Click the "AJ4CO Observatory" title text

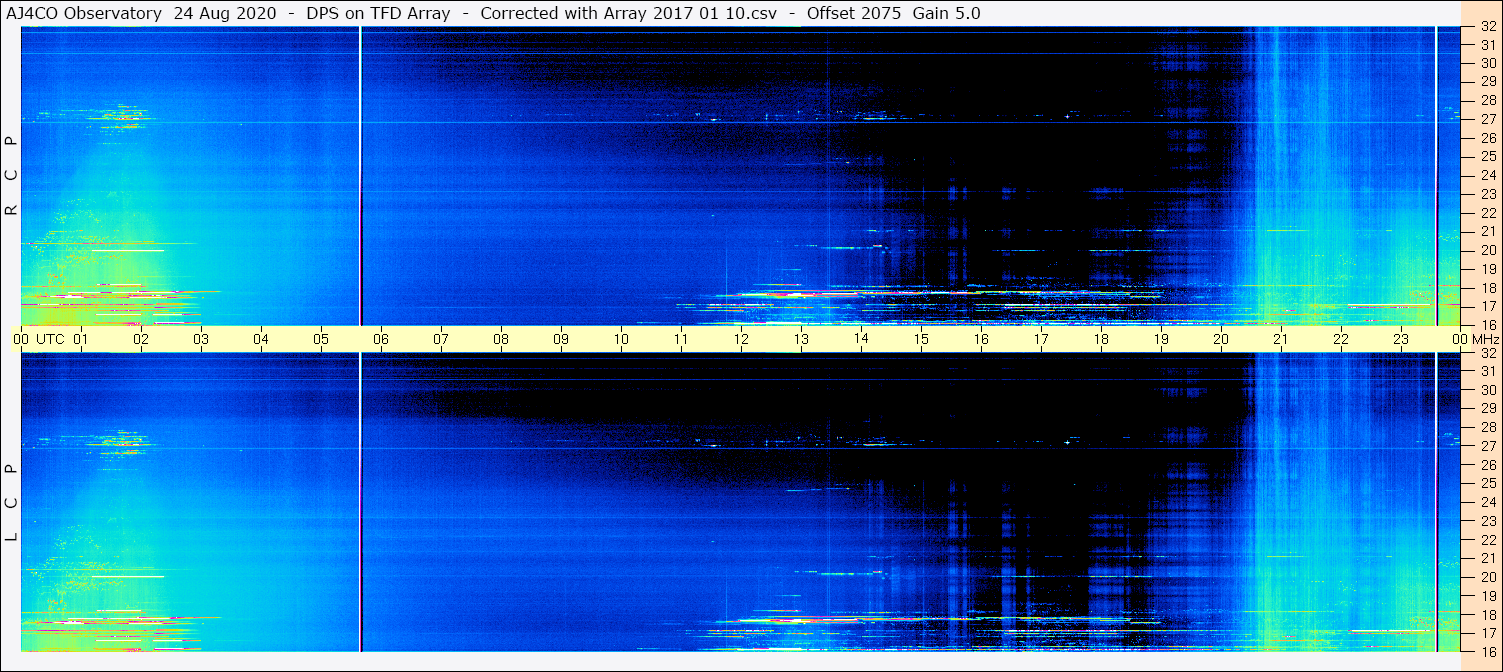(x=84, y=14)
